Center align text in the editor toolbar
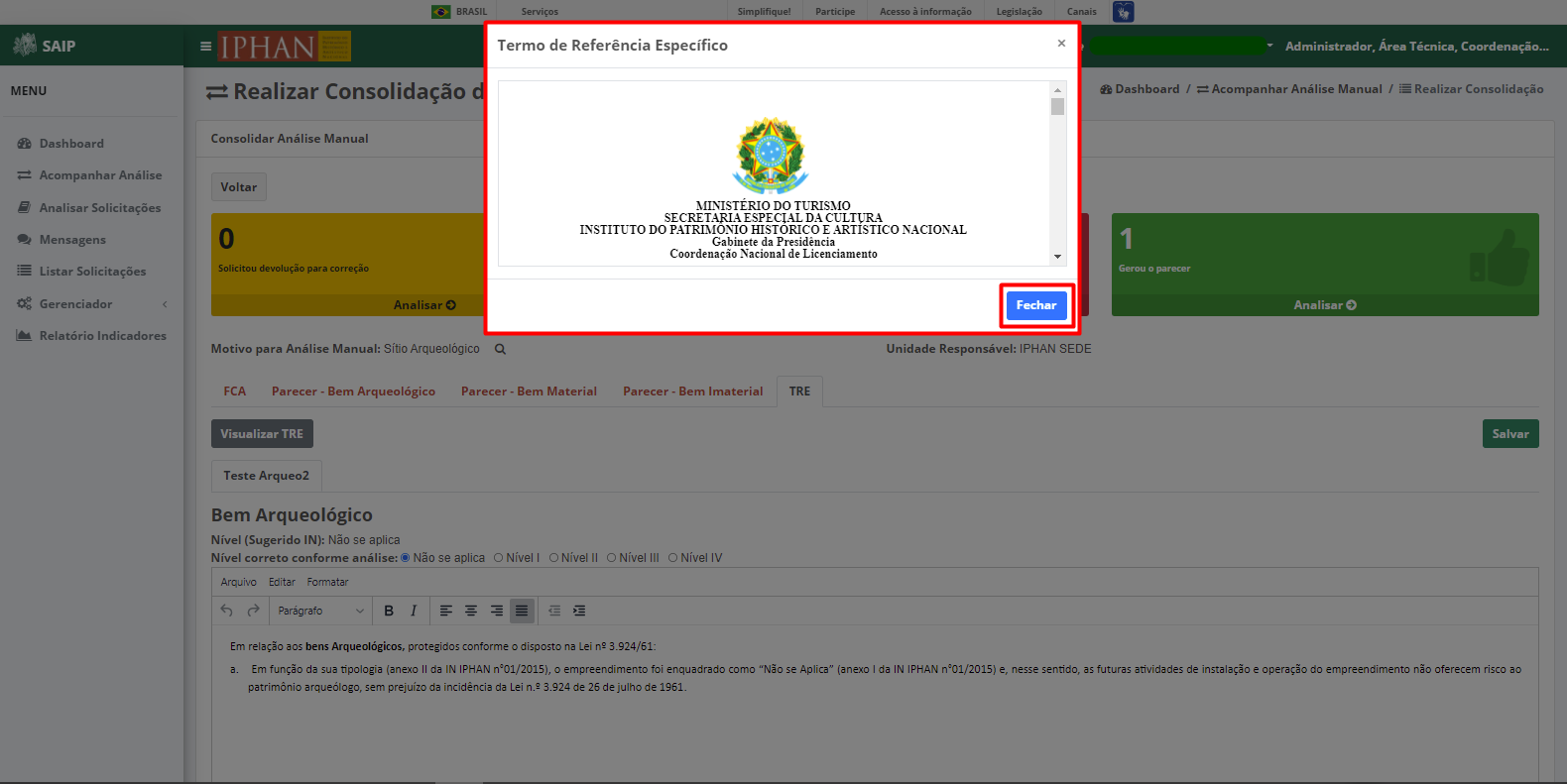1567x784 pixels. click(x=471, y=611)
